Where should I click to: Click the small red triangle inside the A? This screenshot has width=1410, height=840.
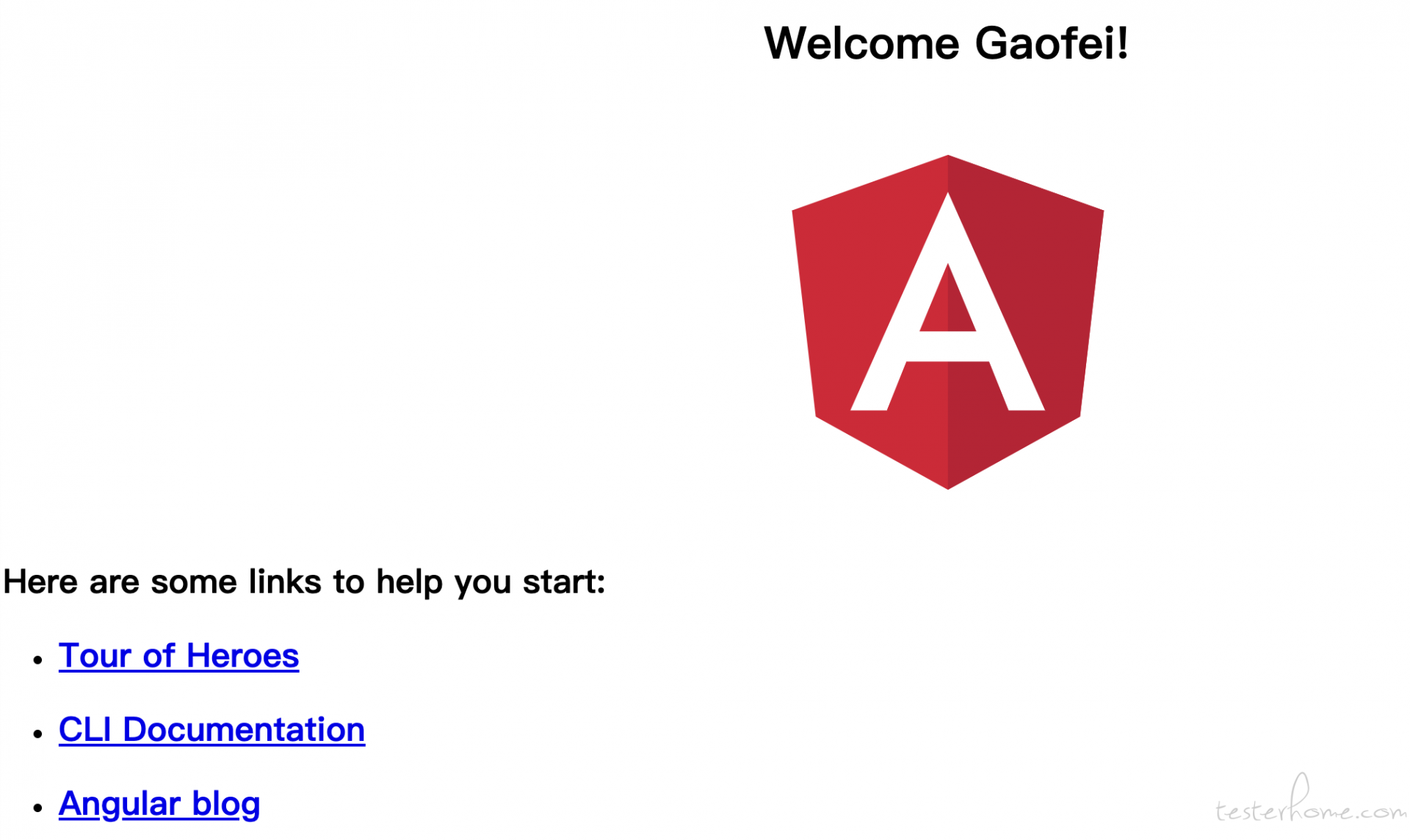click(x=947, y=305)
